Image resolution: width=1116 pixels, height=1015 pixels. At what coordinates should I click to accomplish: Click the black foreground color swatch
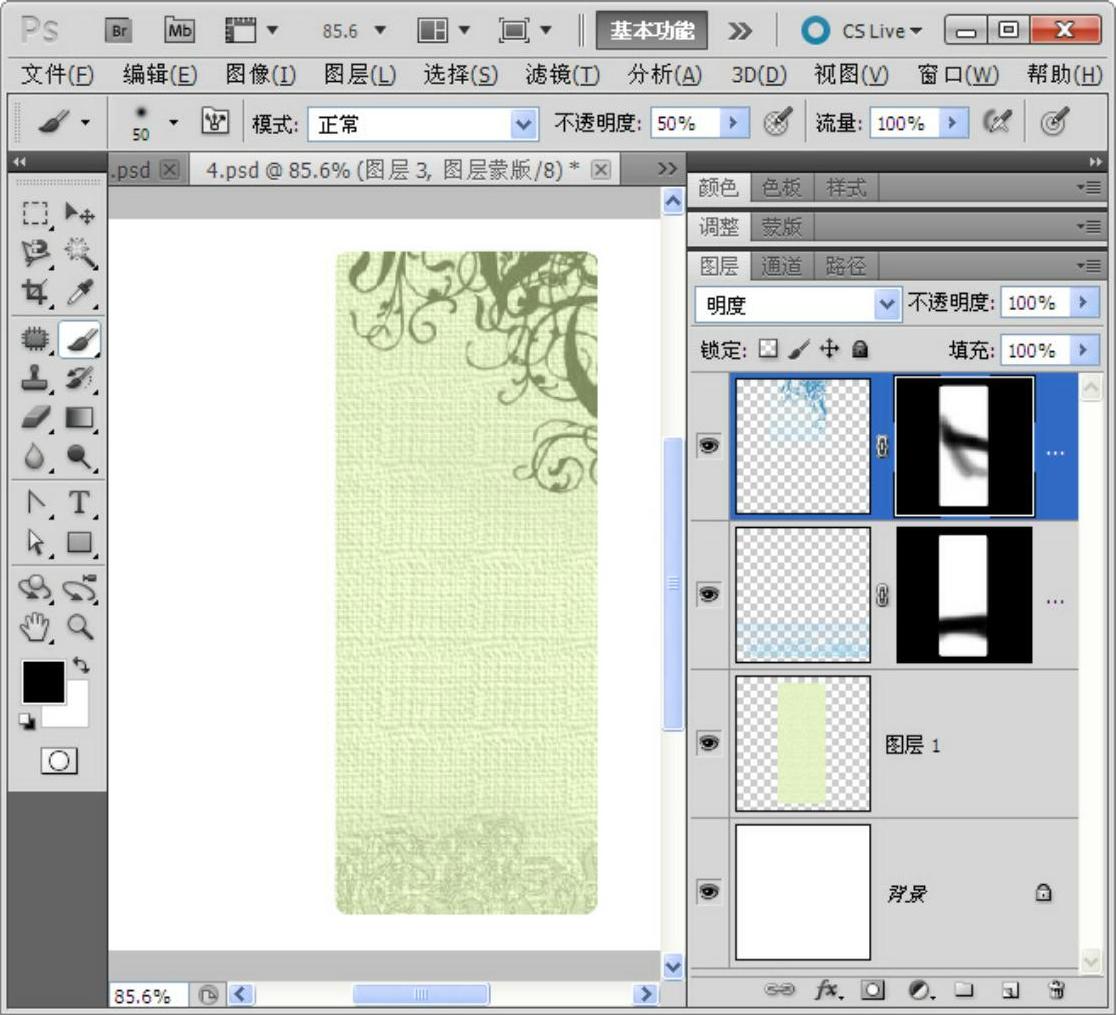[42, 681]
